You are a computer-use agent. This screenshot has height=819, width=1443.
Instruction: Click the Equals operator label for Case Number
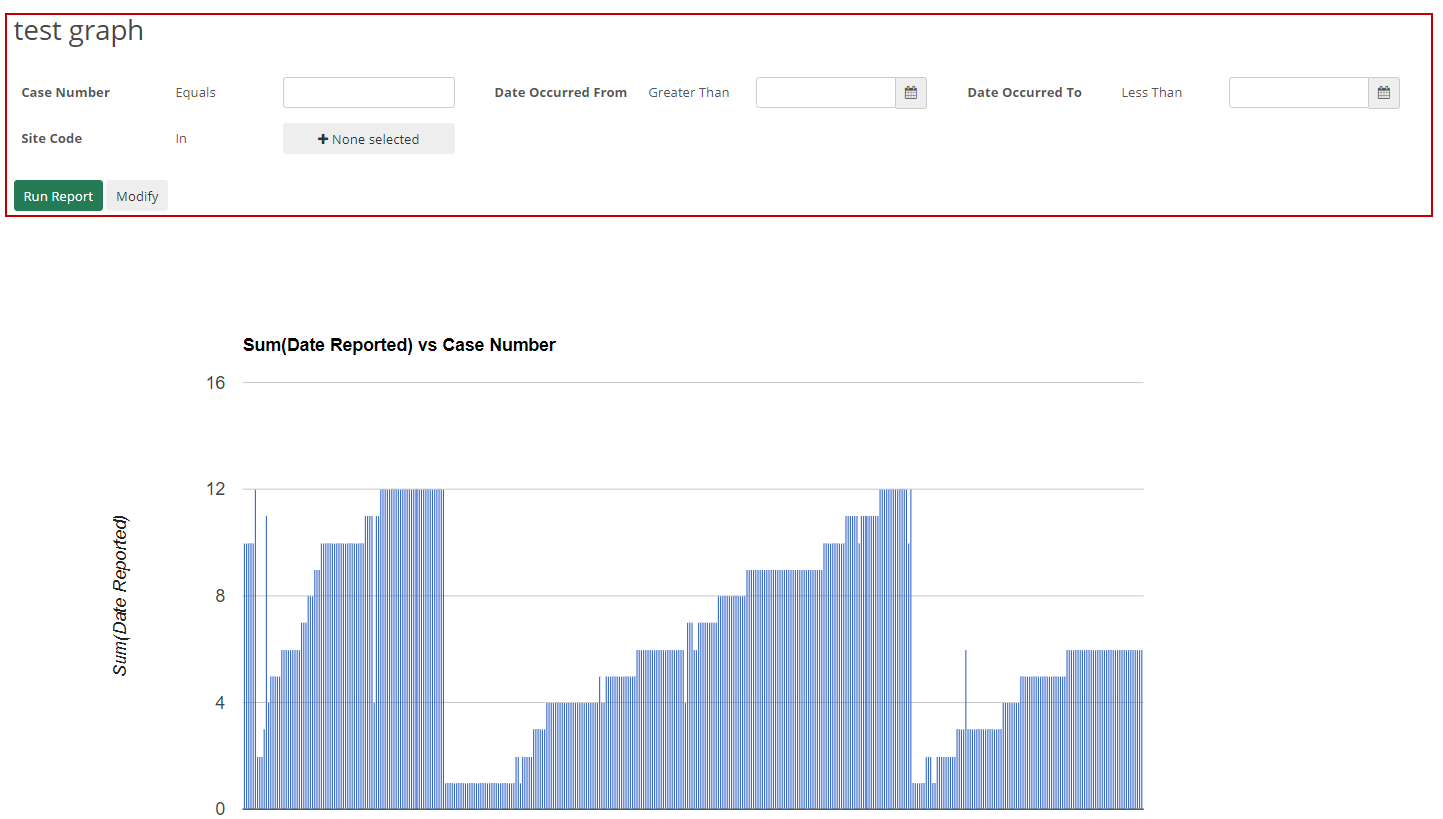click(x=195, y=92)
